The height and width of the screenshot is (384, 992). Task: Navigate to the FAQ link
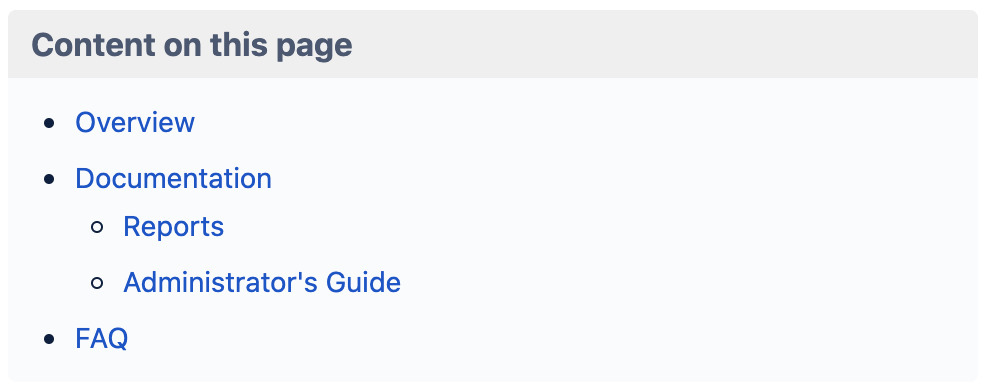pos(102,338)
